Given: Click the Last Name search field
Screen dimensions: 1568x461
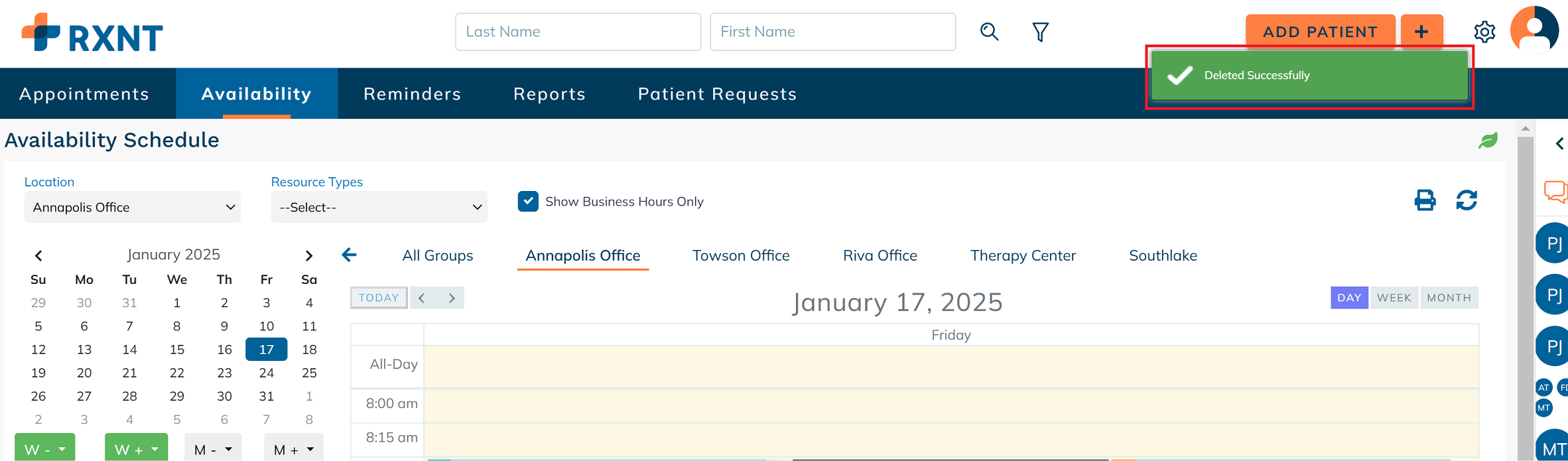Looking at the screenshot, I should [578, 32].
